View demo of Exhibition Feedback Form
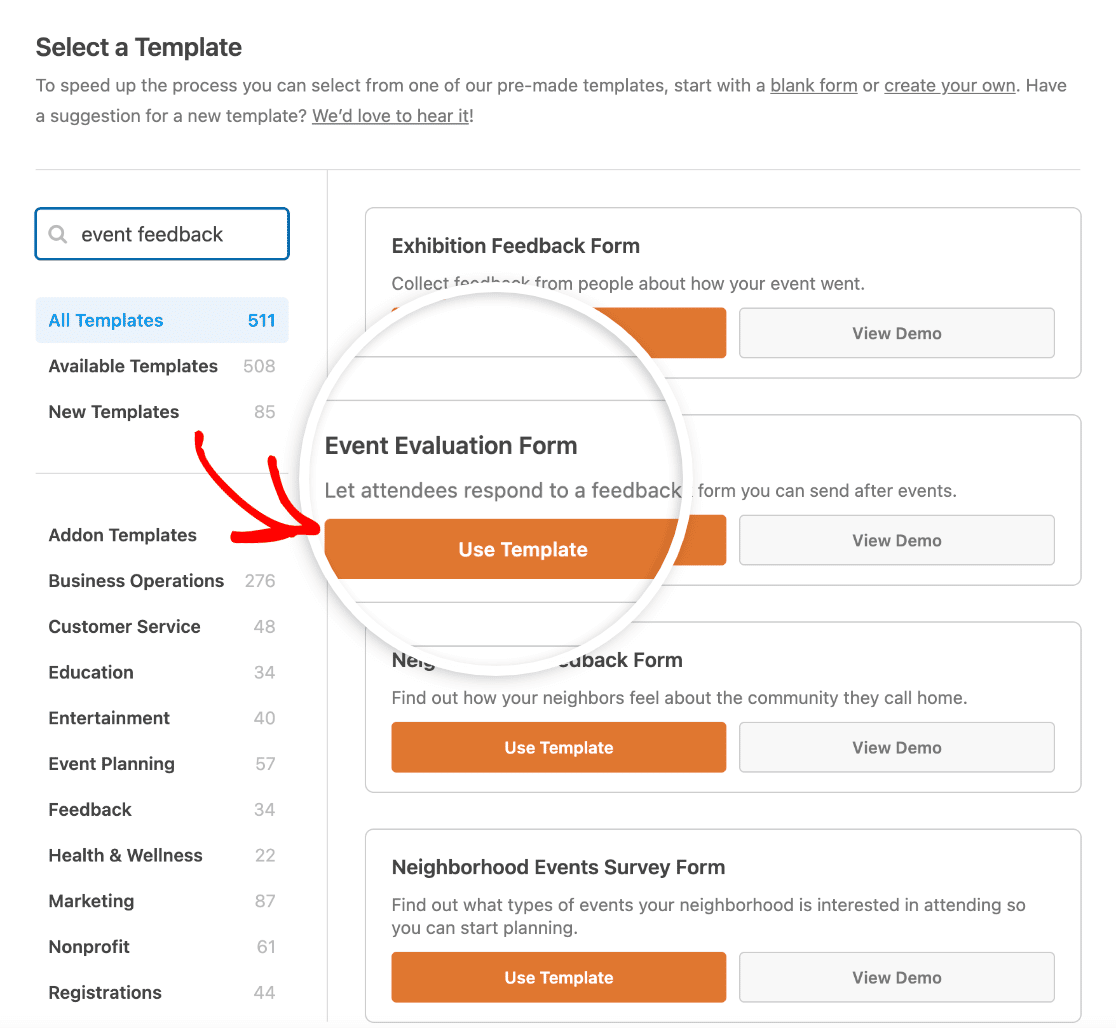1116x1028 pixels. (x=897, y=333)
